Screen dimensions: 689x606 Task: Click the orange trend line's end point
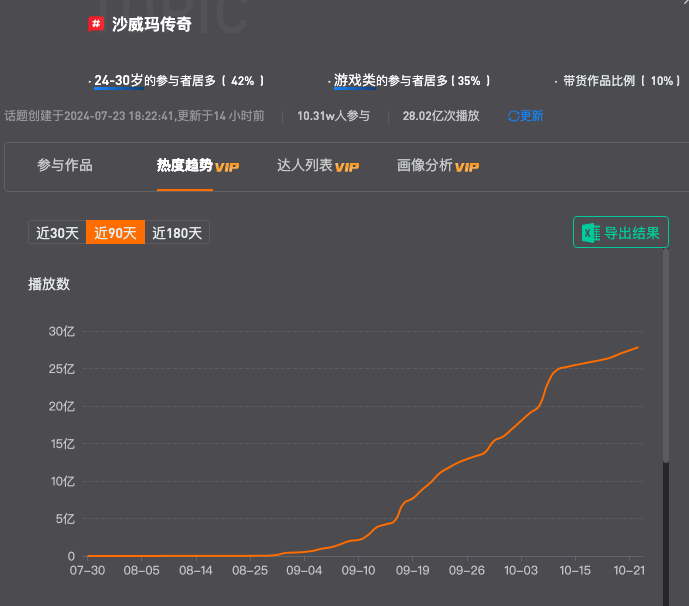click(638, 348)
